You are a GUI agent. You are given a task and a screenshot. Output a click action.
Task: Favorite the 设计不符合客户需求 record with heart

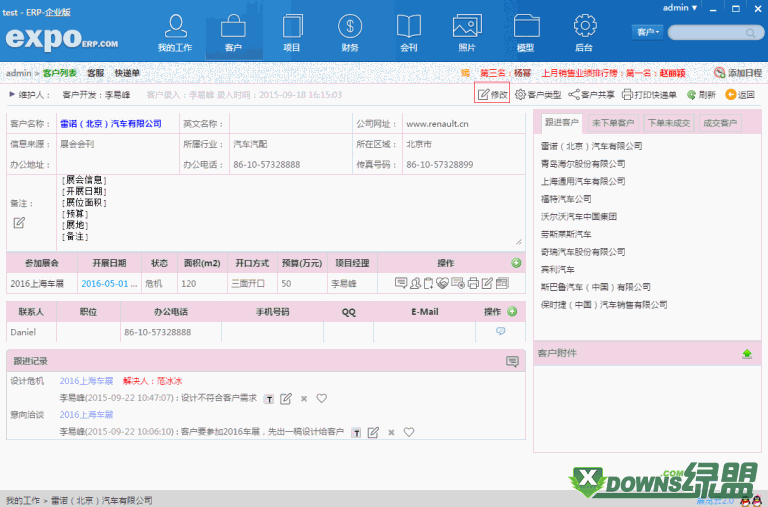[321, 398]
